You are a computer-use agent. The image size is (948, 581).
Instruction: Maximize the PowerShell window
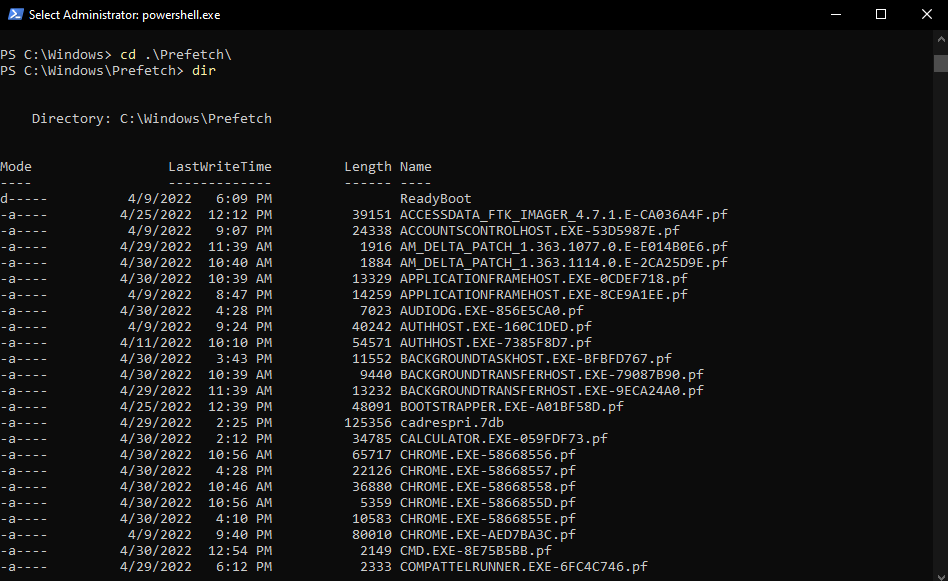click(x=880, y=14)
